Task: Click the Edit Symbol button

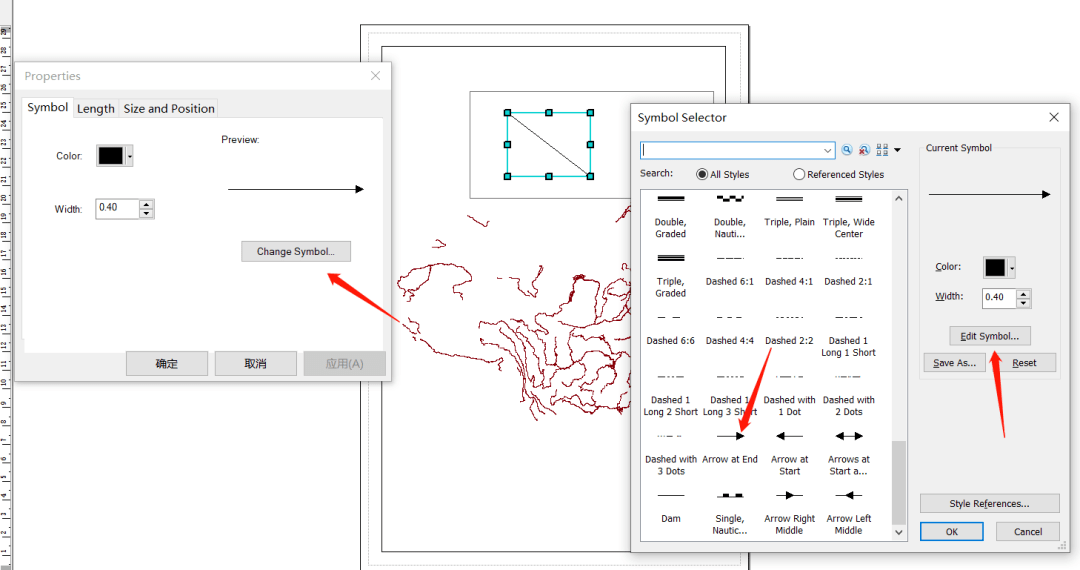Action: coord(990,336)
